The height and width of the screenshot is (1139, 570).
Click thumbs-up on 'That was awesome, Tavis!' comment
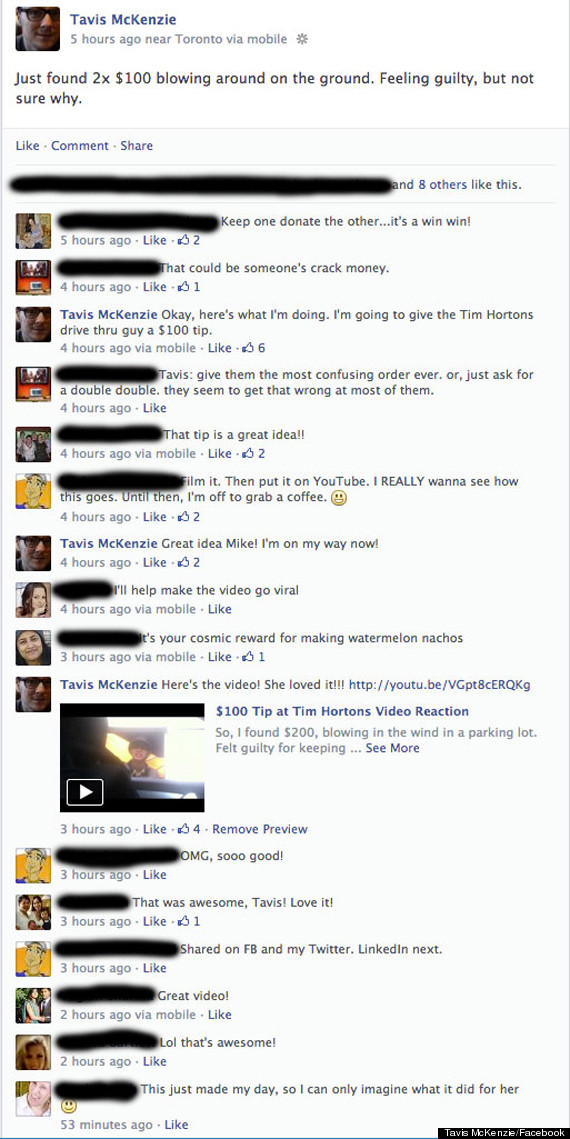[x=184, y=922]
